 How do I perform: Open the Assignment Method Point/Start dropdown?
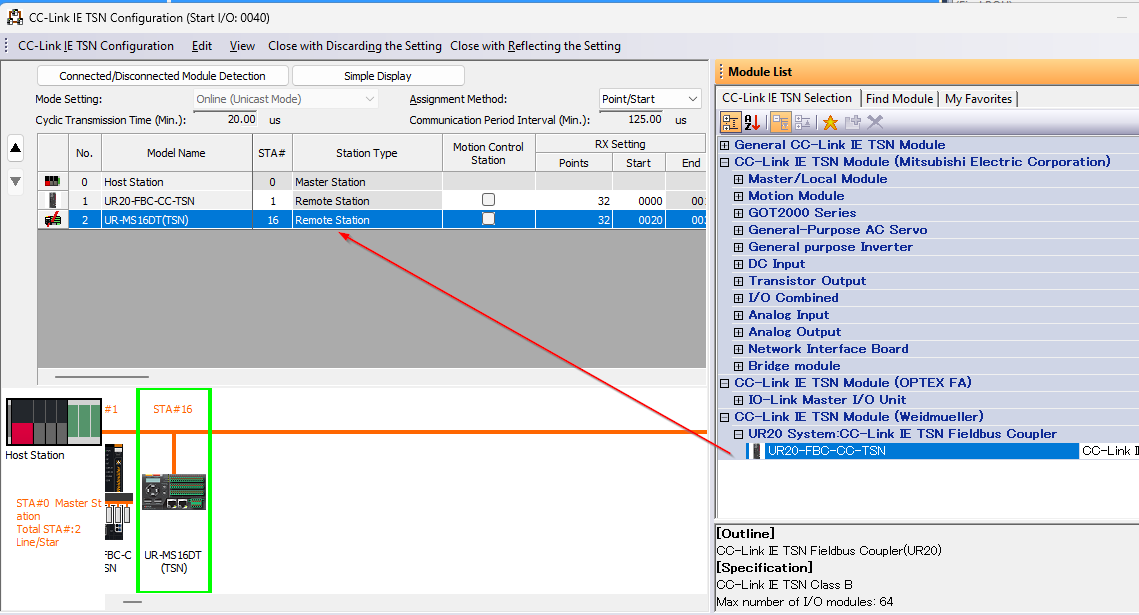[650, 99]
